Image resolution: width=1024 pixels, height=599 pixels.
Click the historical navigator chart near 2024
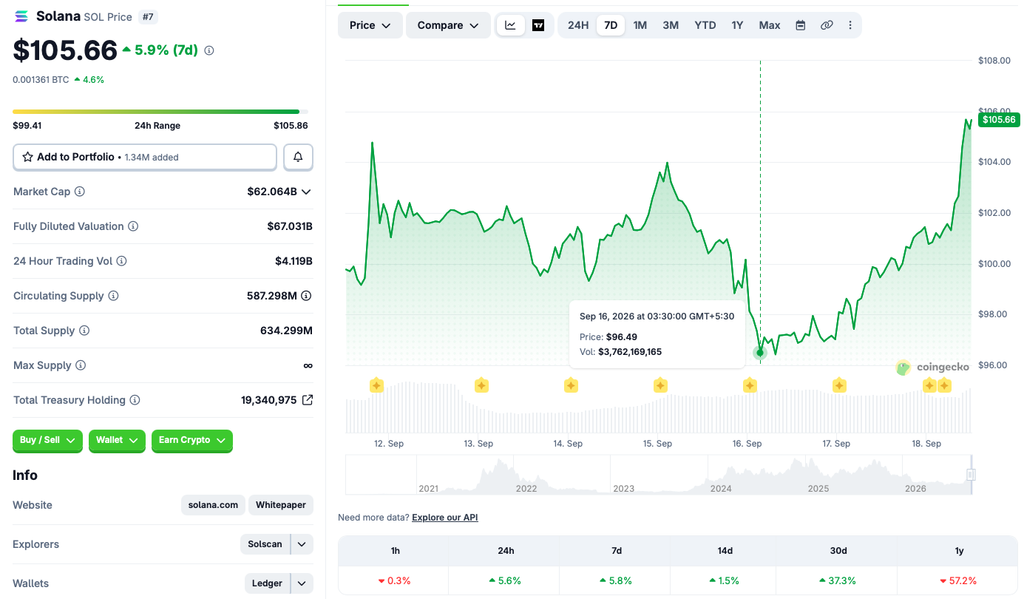pyautogui.click(x=721, y=477)
